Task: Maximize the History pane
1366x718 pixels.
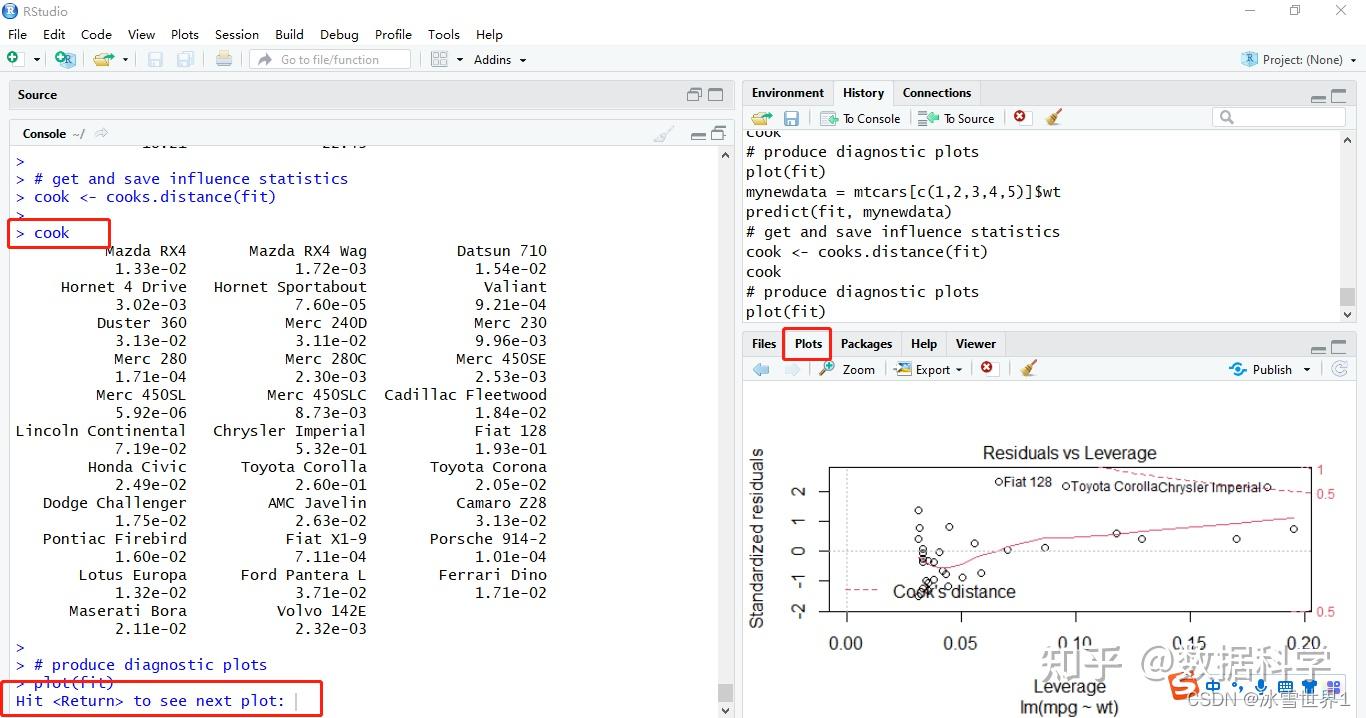Action: click(1339, 95)
